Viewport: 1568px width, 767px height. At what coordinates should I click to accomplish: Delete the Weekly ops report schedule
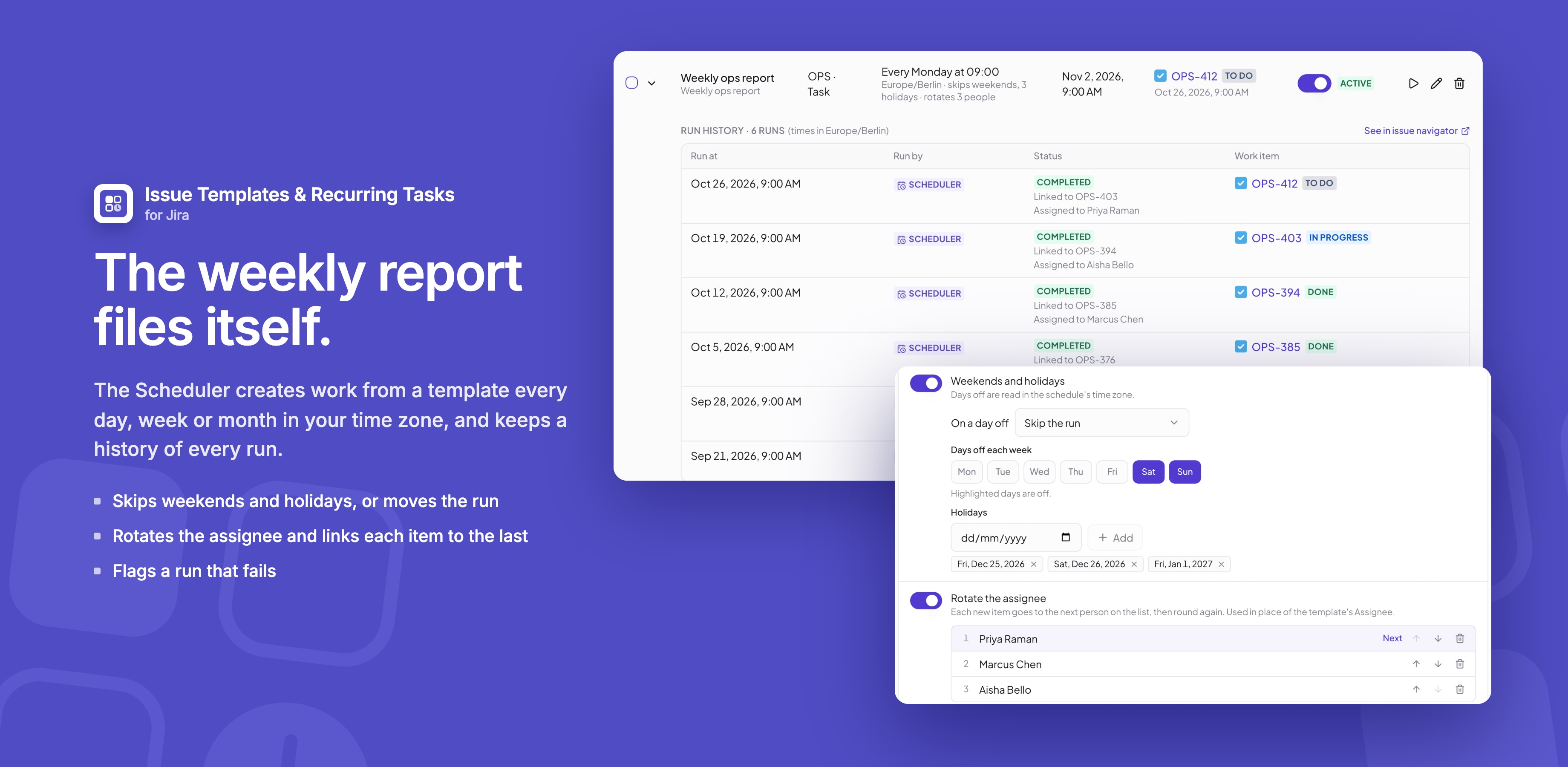pos(1460,84)
